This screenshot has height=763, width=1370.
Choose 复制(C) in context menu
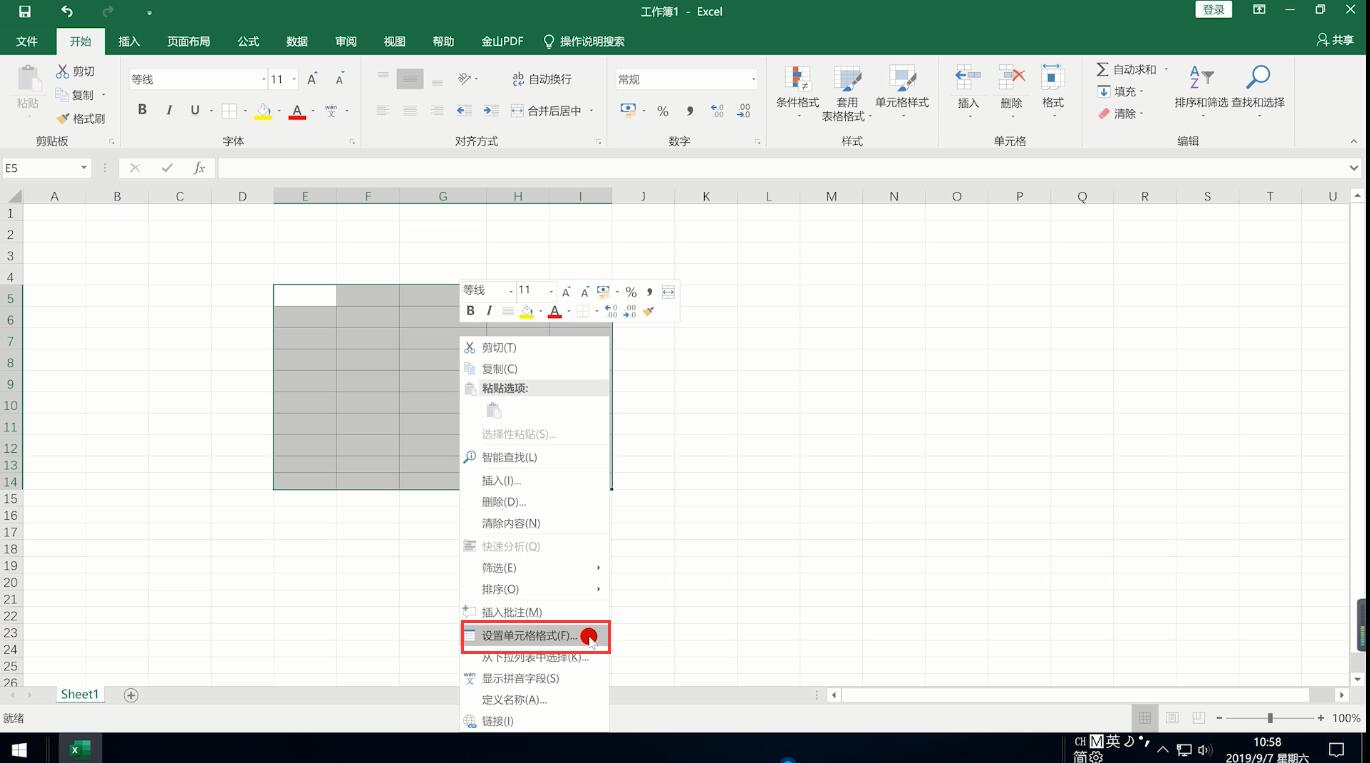click(535, 369)
